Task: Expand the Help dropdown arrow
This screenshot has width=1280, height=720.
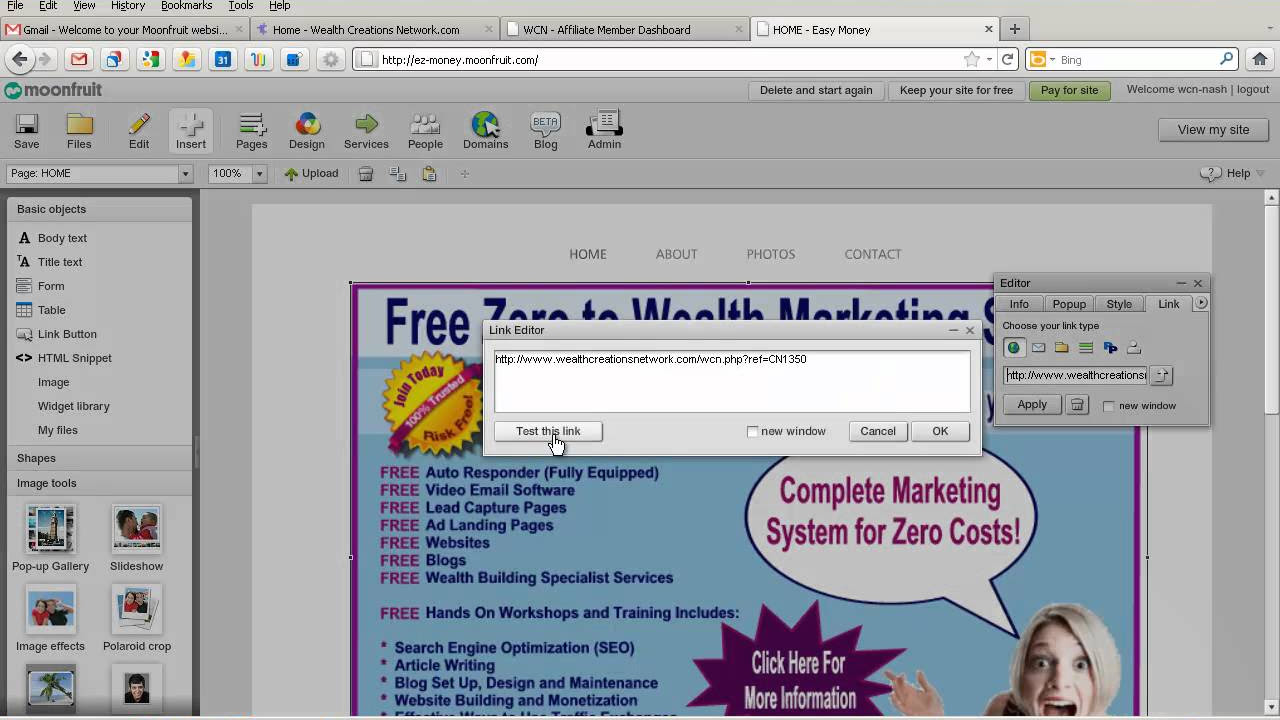Action: click(1260, 174)
